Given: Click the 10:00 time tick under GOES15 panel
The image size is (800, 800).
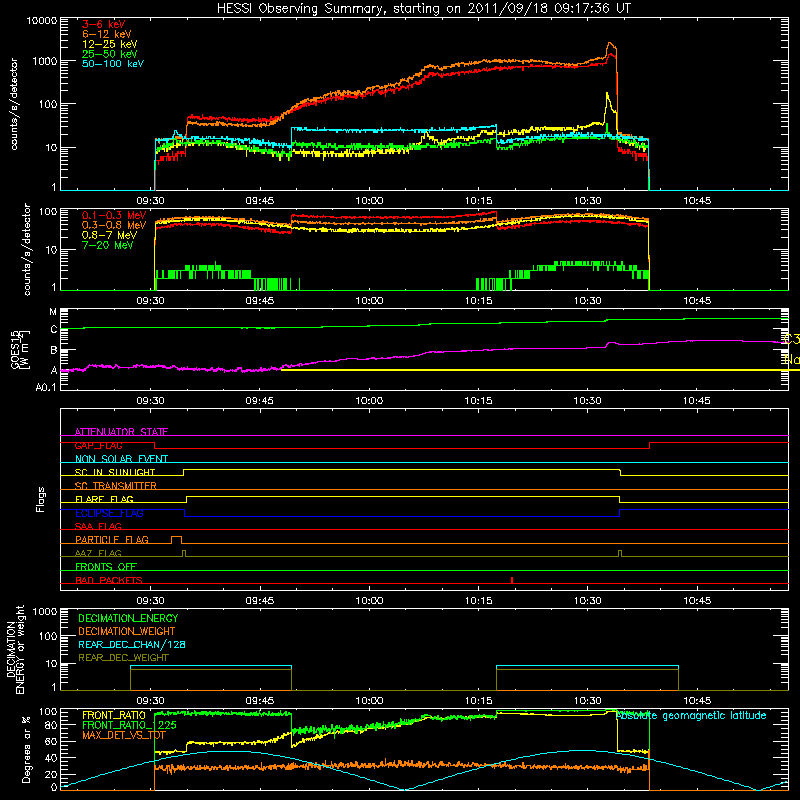Looking at the screenshot, I should 369,401.
